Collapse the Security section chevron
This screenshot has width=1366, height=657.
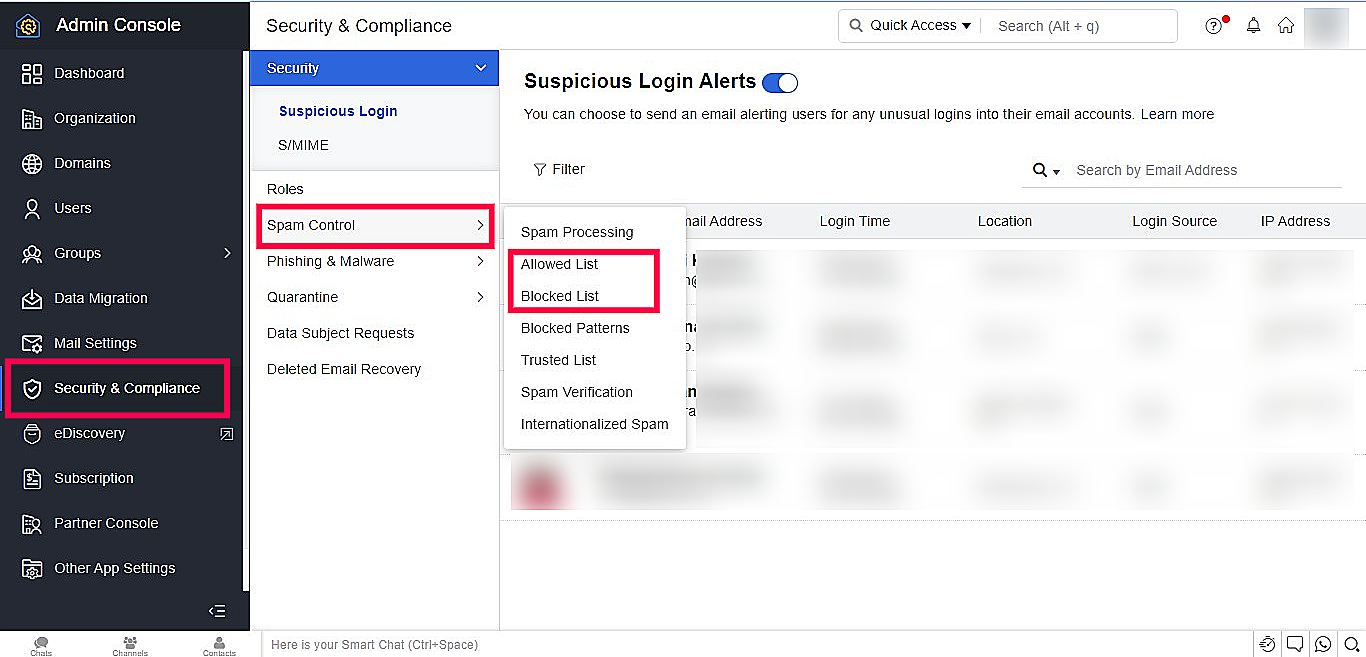[x=481, y=68]
